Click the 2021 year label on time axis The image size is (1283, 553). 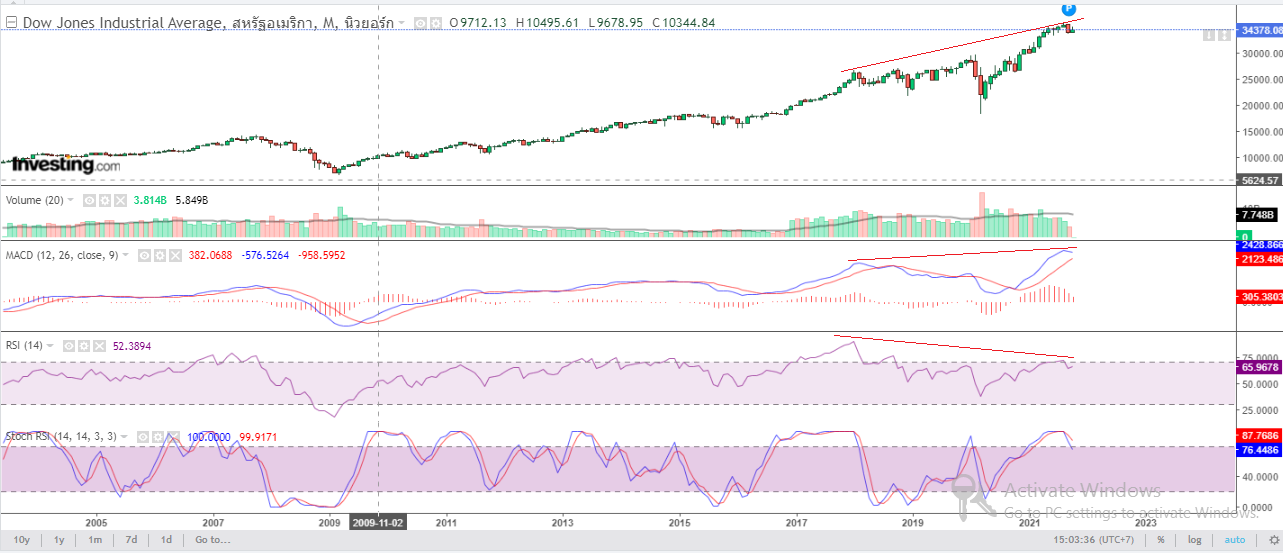[1030, 522]
